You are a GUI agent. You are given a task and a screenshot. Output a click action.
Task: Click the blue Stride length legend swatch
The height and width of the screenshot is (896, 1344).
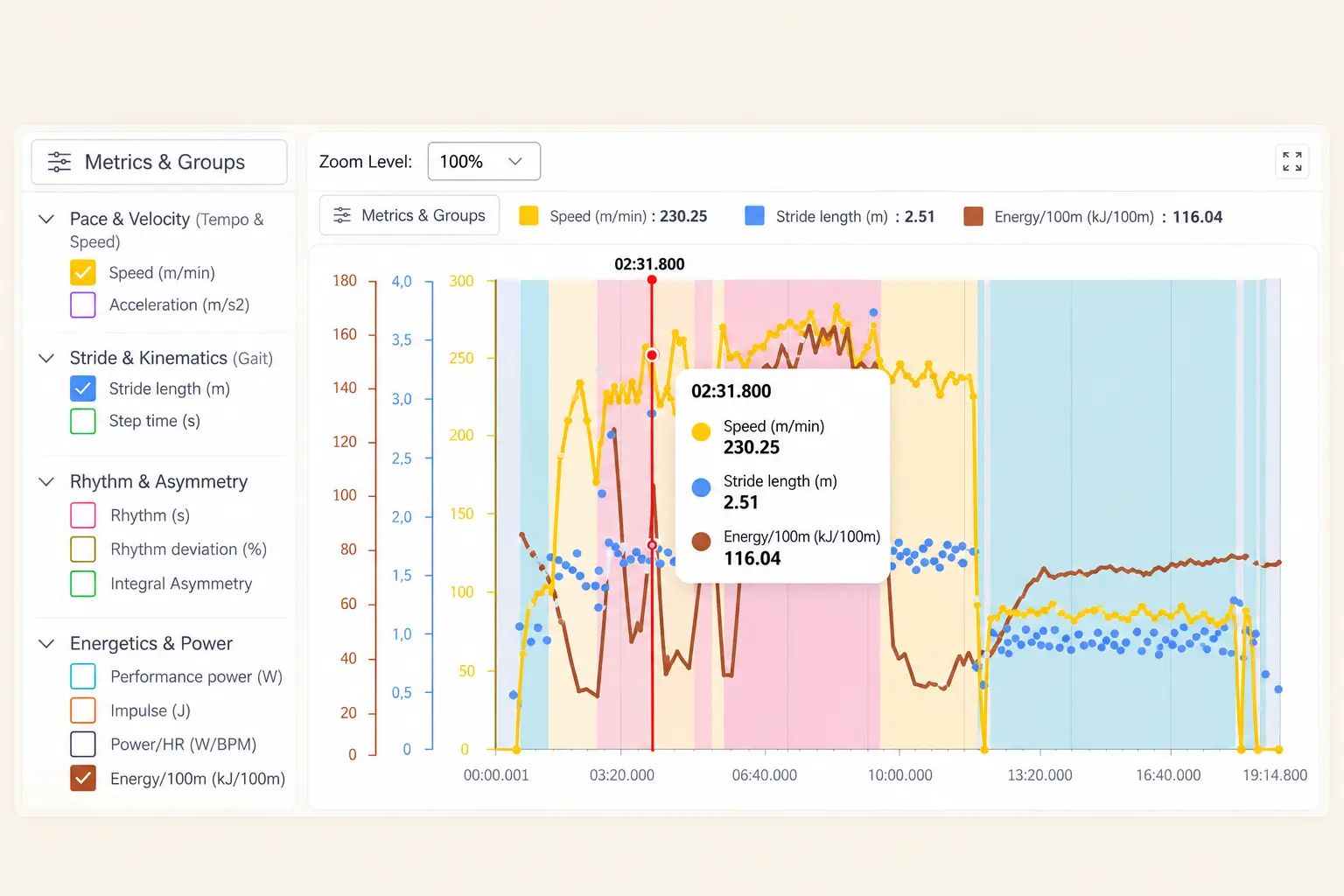coord(754,216)
